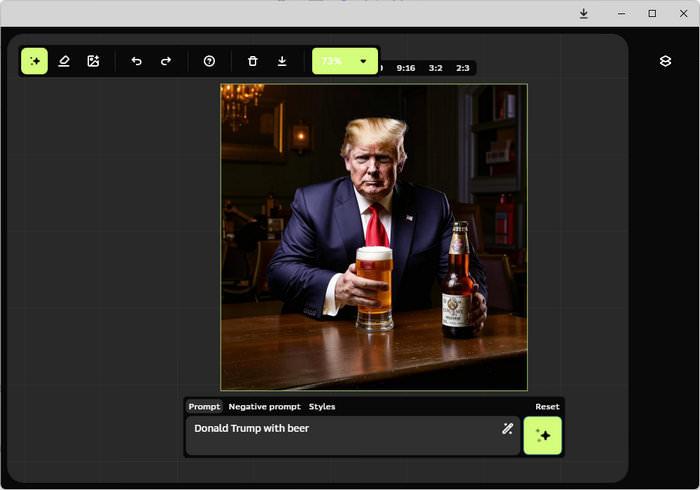Open the help question mark icon
700x490 pixels.
pos(209,61)
